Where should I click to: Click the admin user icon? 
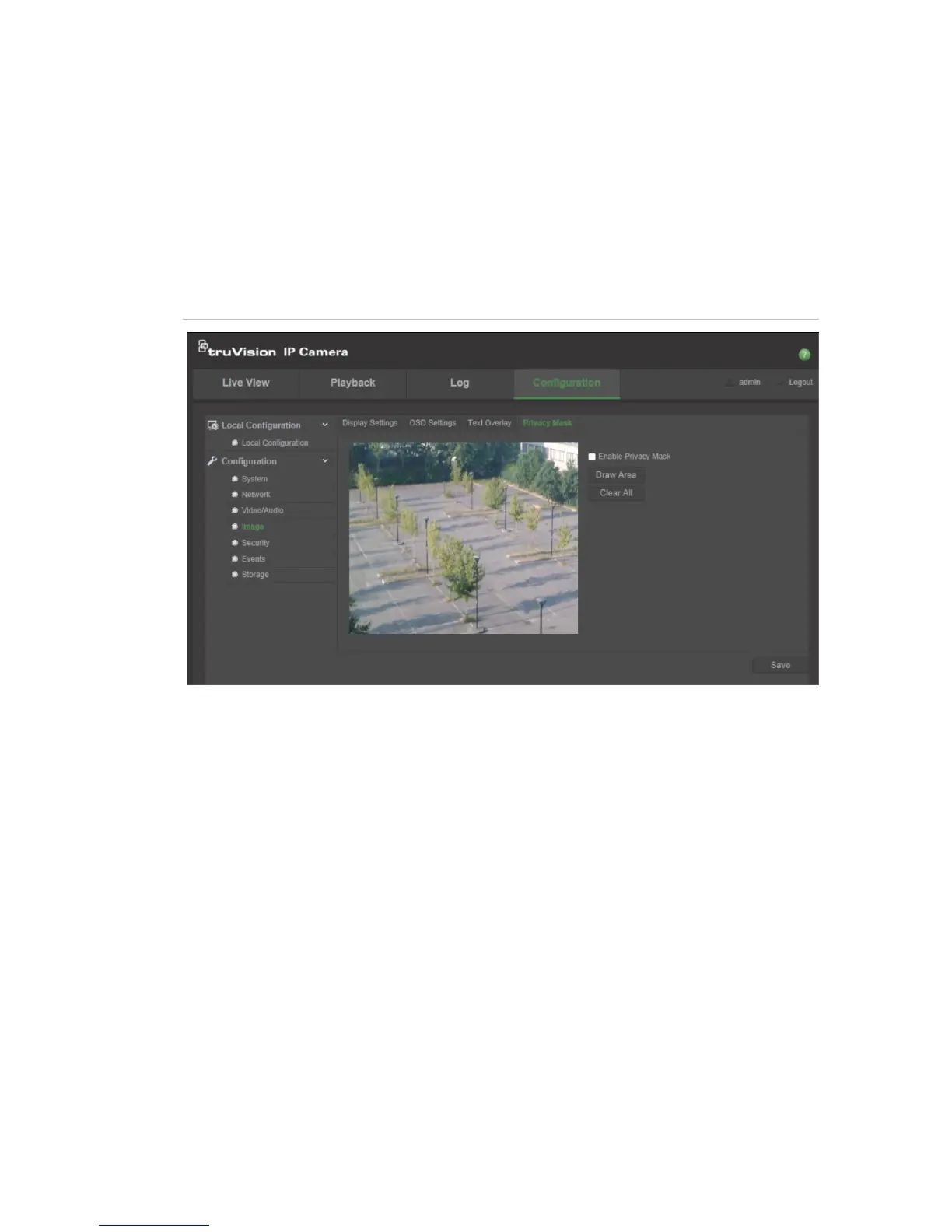(730, 383)
